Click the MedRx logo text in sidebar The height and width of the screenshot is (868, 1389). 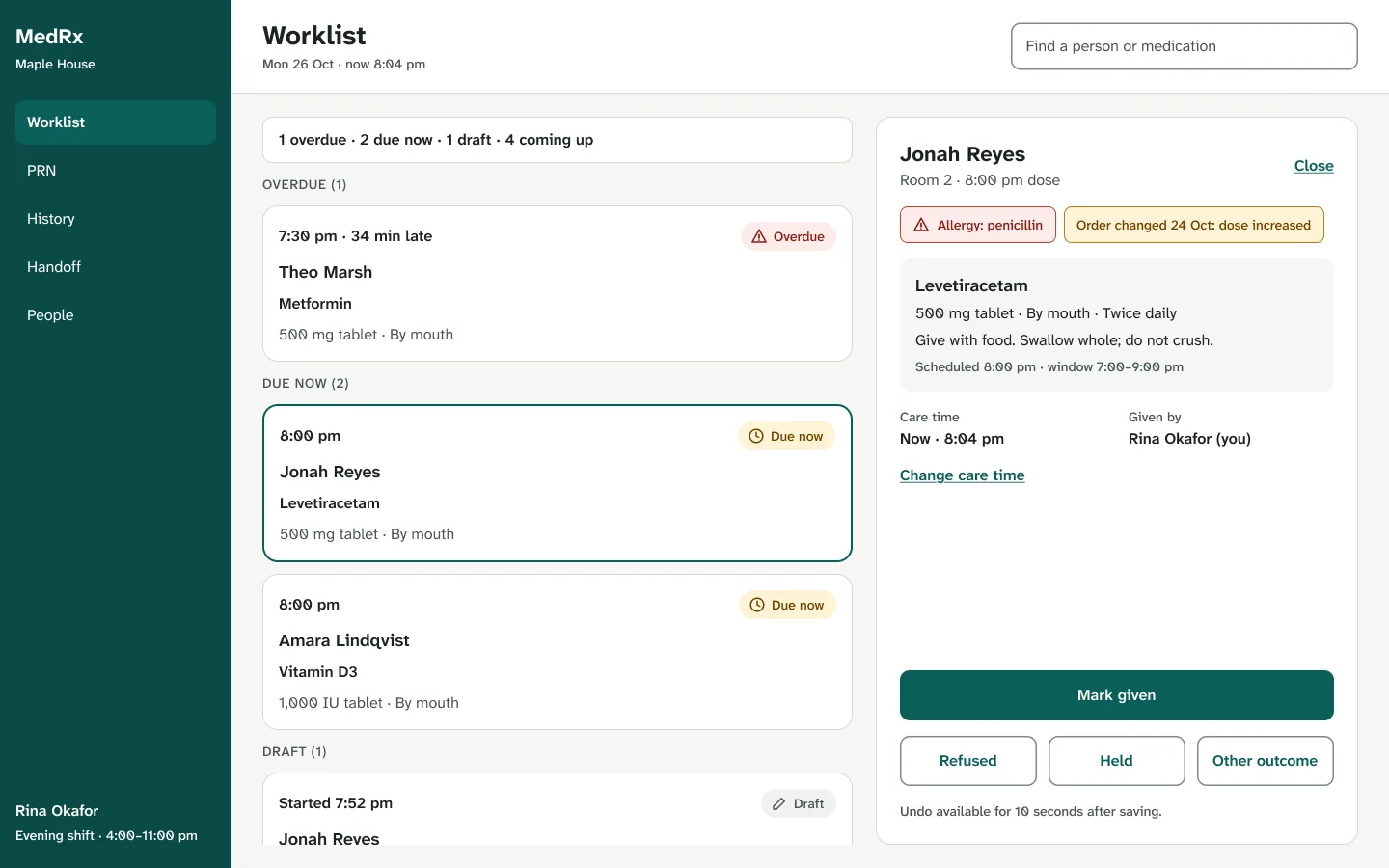49,37
